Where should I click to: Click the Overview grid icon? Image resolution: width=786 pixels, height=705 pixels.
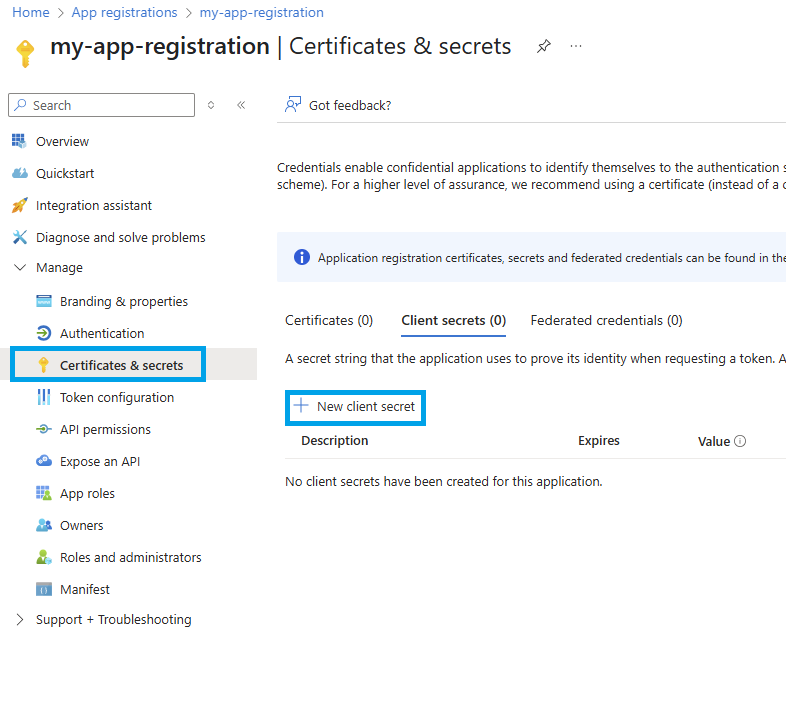[x=19, y=141]
